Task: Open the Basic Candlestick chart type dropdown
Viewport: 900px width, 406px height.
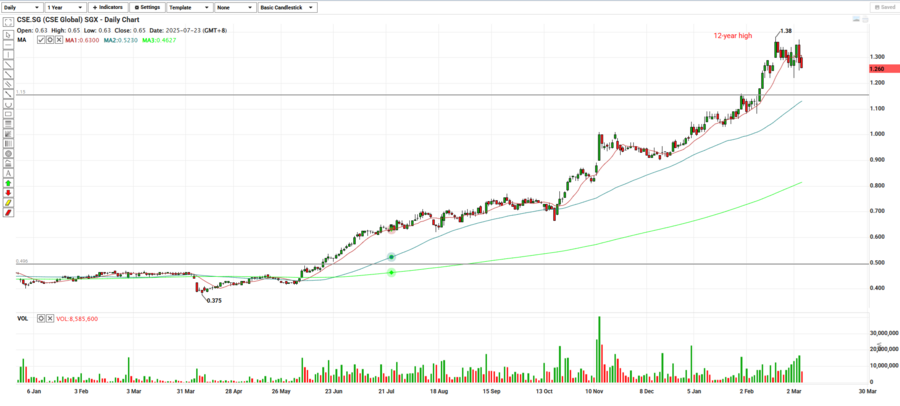Action: [x=287, y=7]
